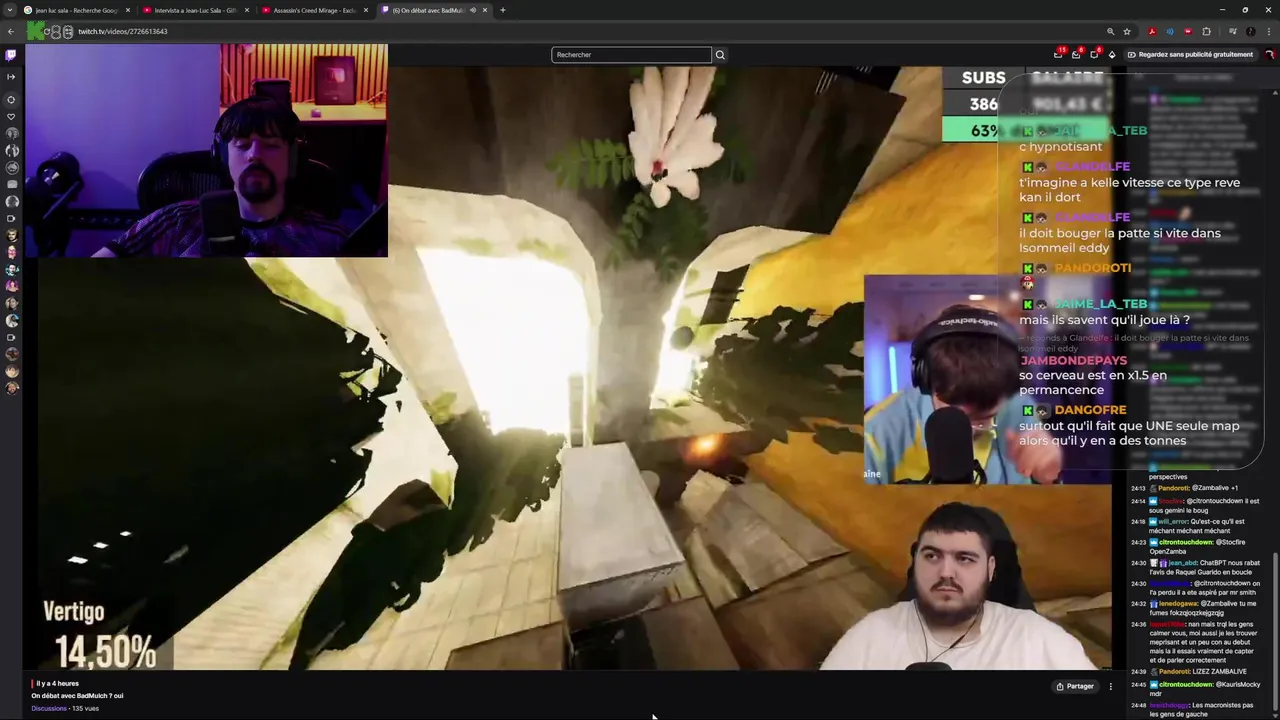Open the browser zoom magnifier icon
1280x720 pixels.
1110,31
